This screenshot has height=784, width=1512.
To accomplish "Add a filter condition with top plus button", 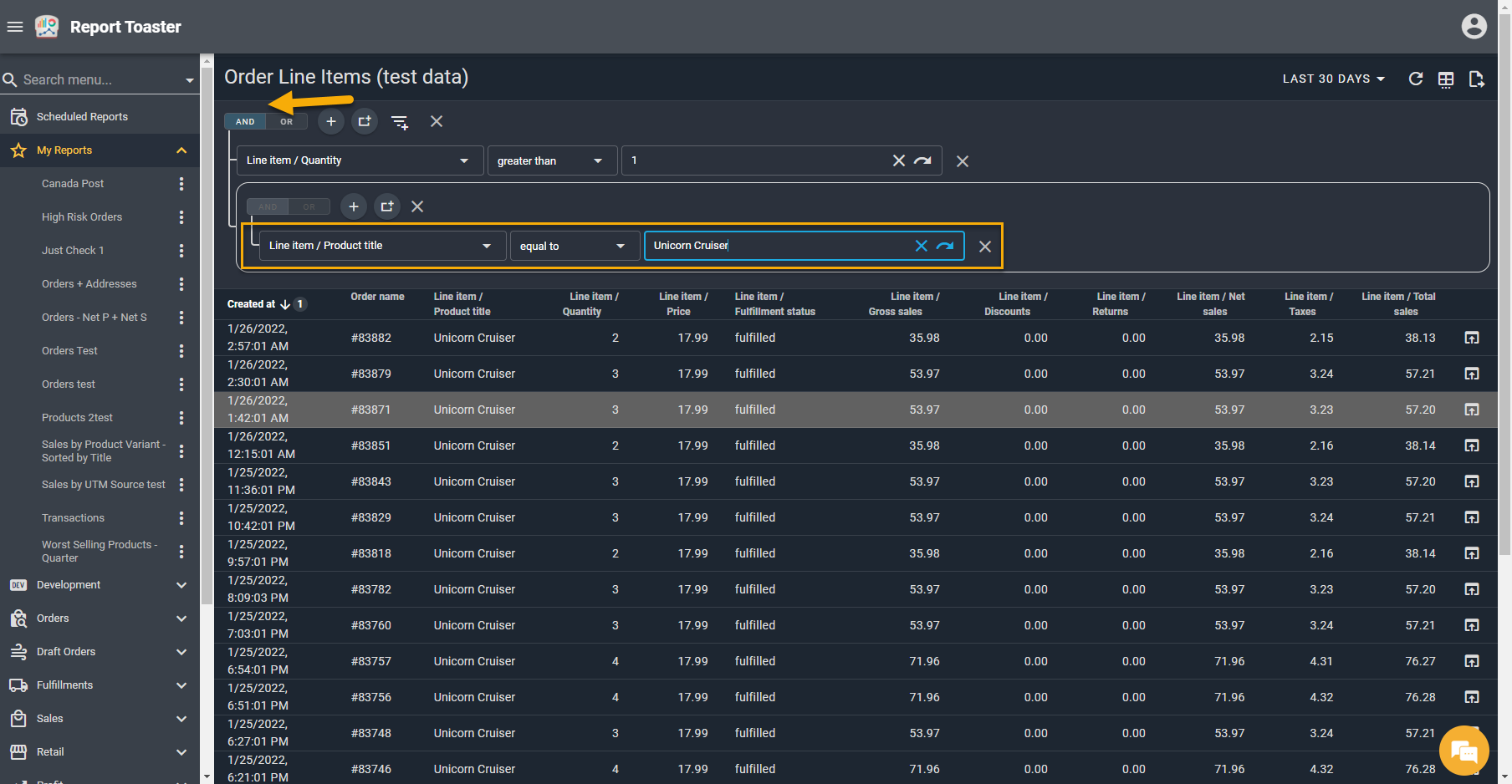I will (x=331, y=122).
